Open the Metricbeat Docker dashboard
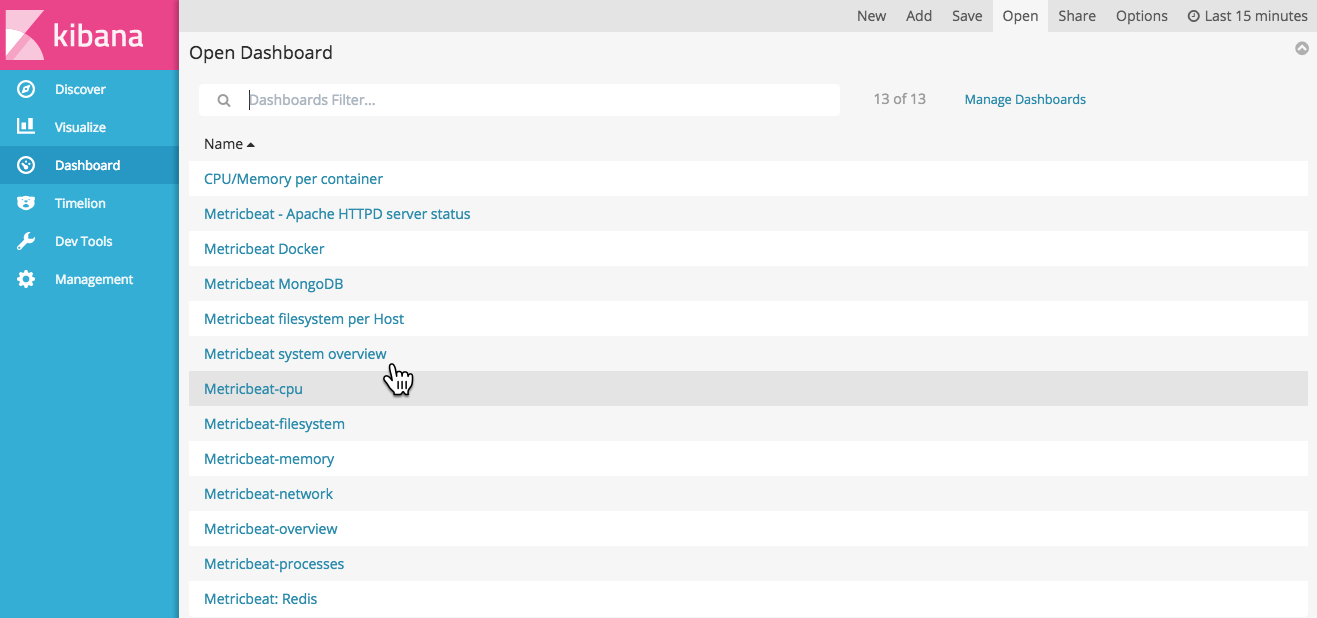Viewport: 1317px width, 618px height. point(264,248)
